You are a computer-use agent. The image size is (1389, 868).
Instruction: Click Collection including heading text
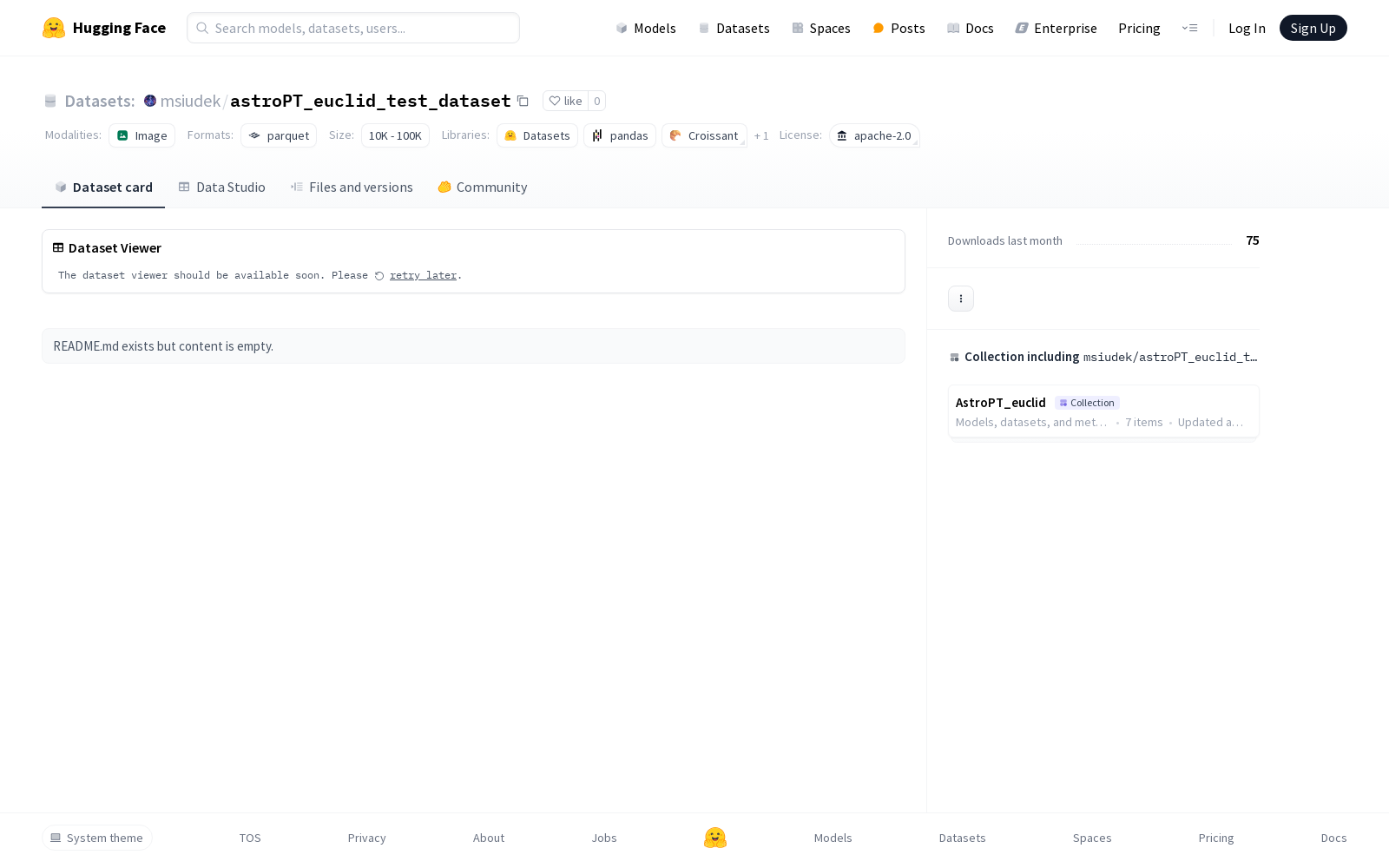(x=1022, y=357)
